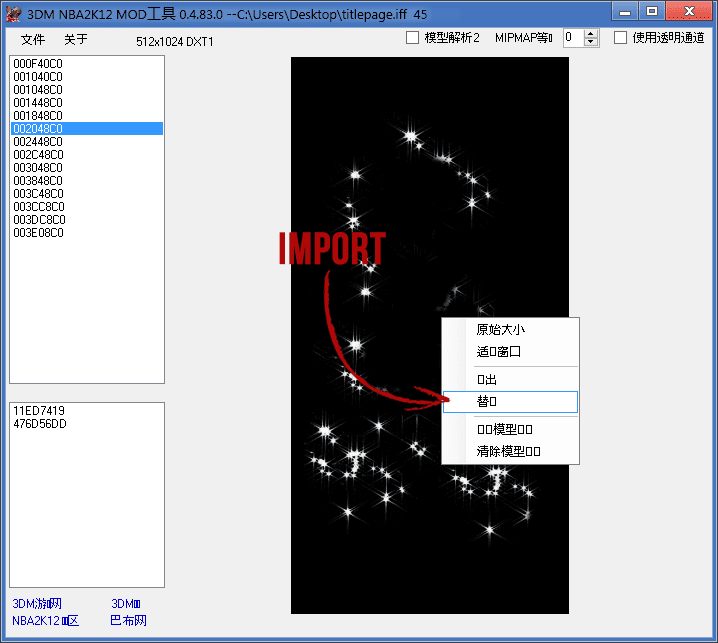This screenshot has height=643, width=718.
Task: Increase MIPMAP level with up arrow
Action: point(591,33)
